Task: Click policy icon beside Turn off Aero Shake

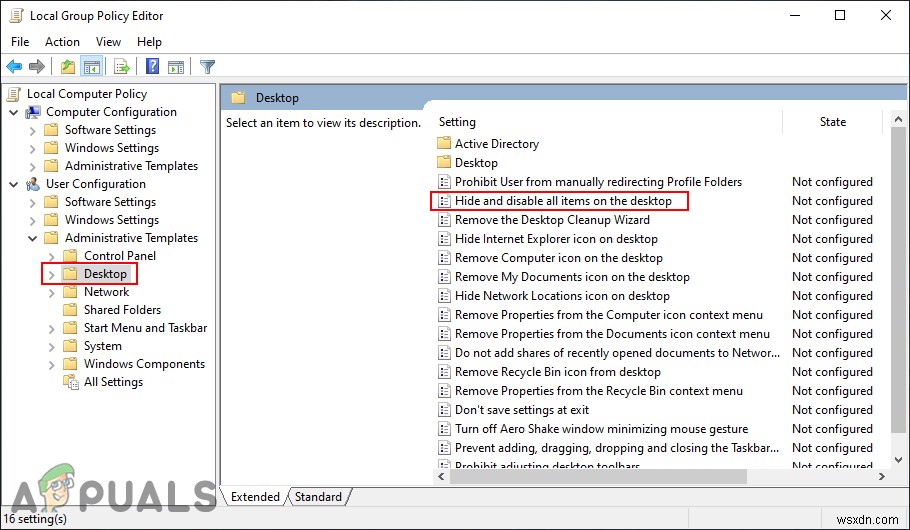Action: tap(444, 428)
